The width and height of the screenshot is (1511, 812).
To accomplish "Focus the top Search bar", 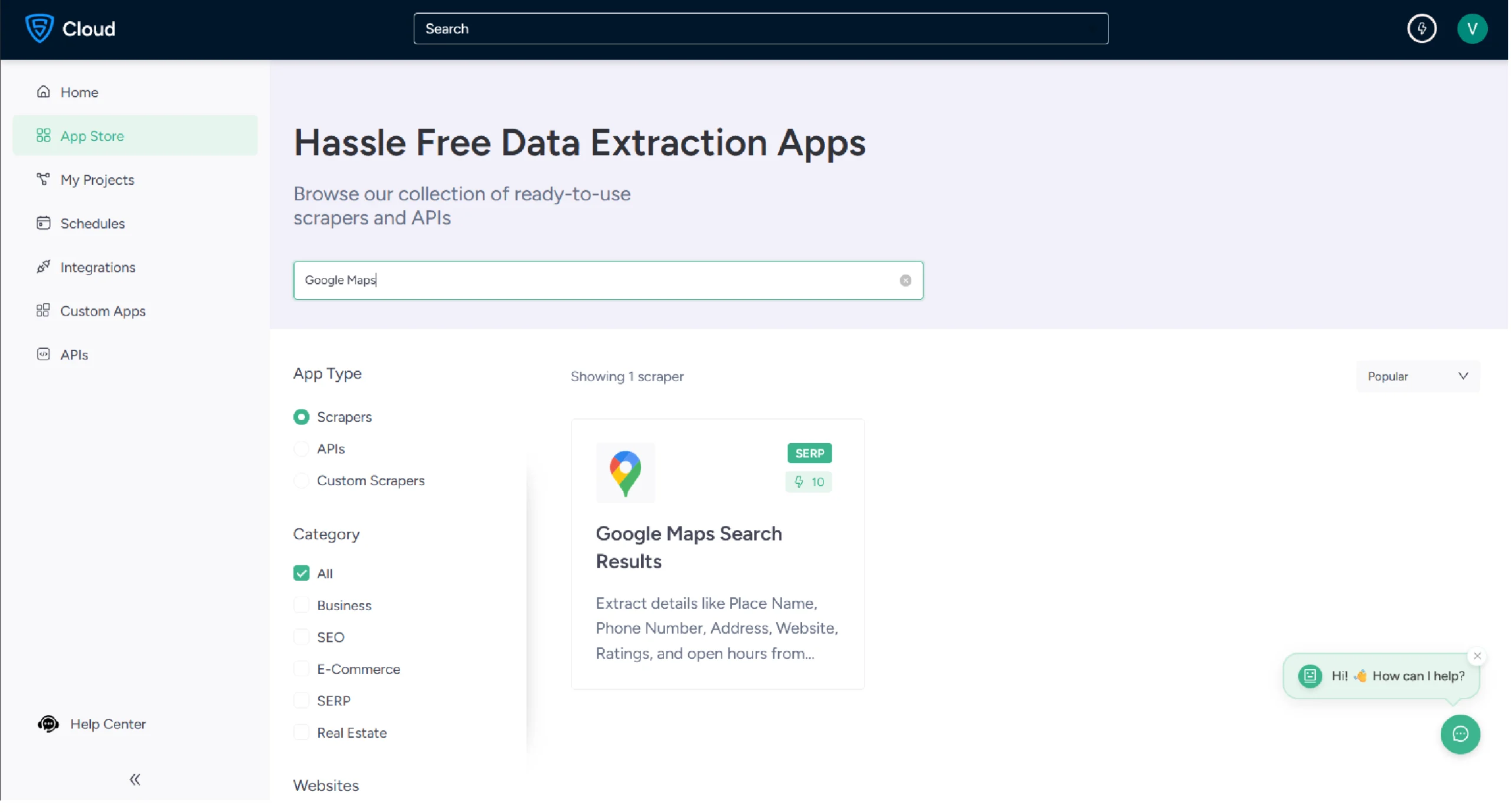I will (x=761, y=28).
